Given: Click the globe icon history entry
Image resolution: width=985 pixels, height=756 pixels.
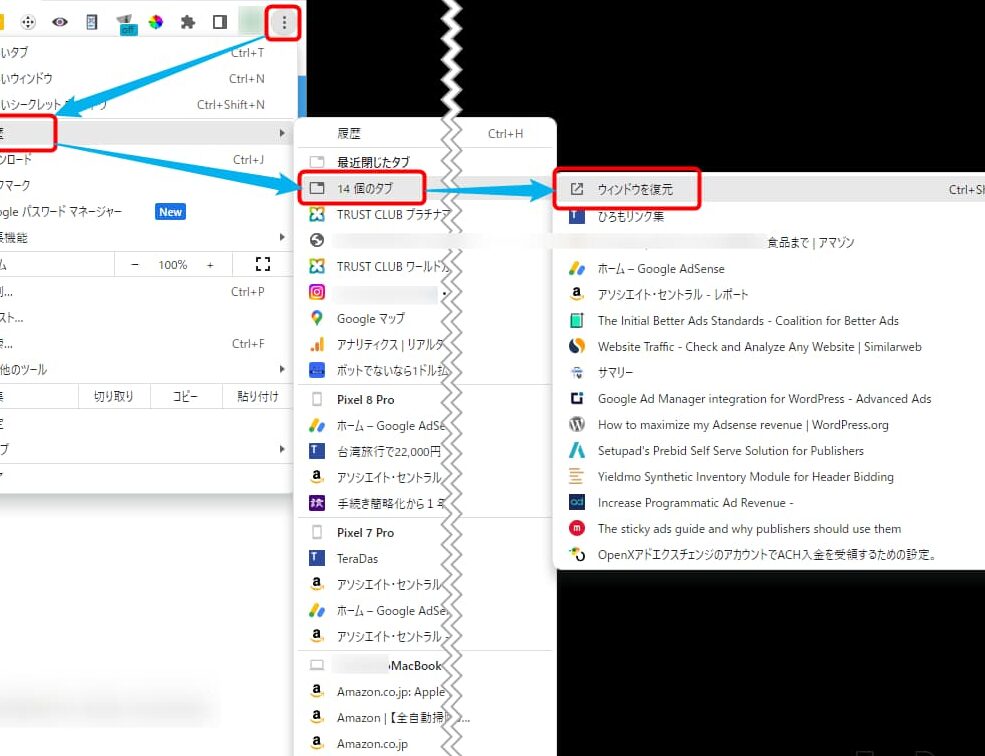Looking at the screenshot, I should [x=317, y=240].
